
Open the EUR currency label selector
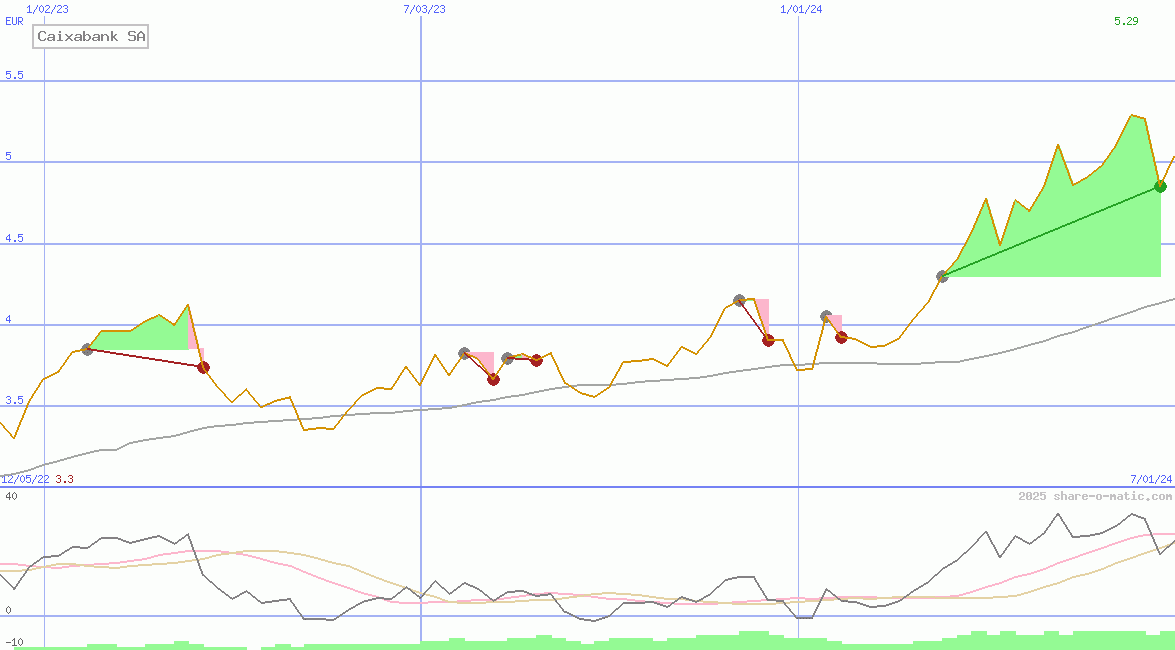(13, 21)
